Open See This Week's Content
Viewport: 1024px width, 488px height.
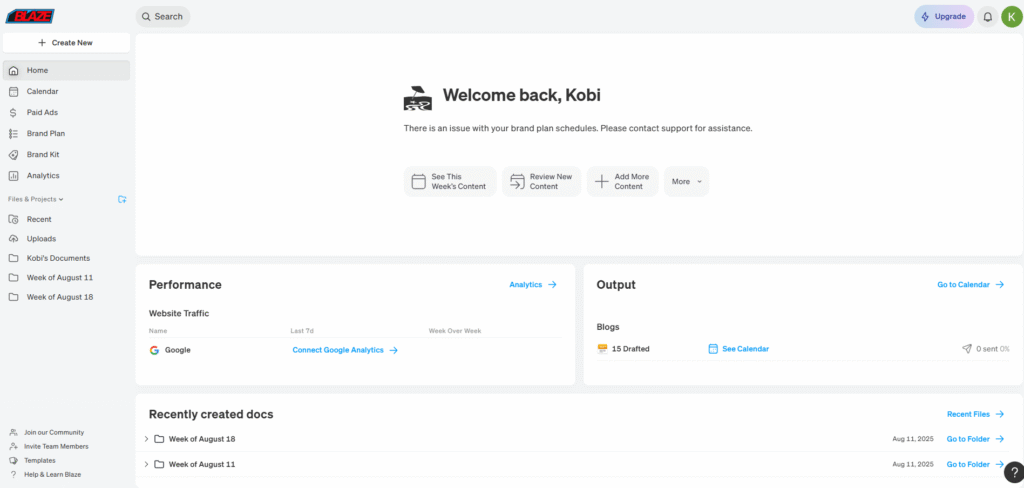pyautogui.click(x=449, y=182)
